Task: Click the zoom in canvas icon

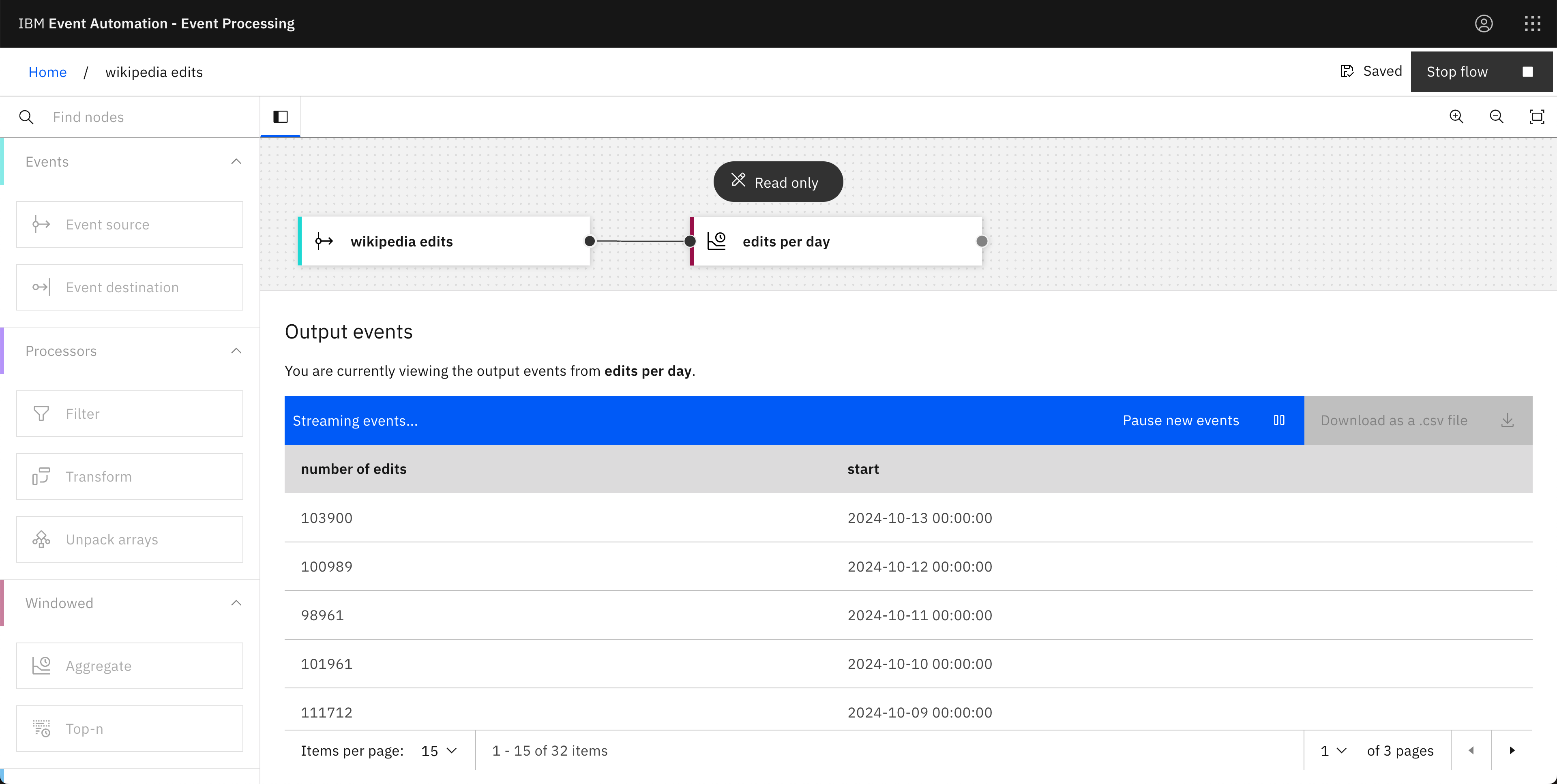Action: 1456,117
